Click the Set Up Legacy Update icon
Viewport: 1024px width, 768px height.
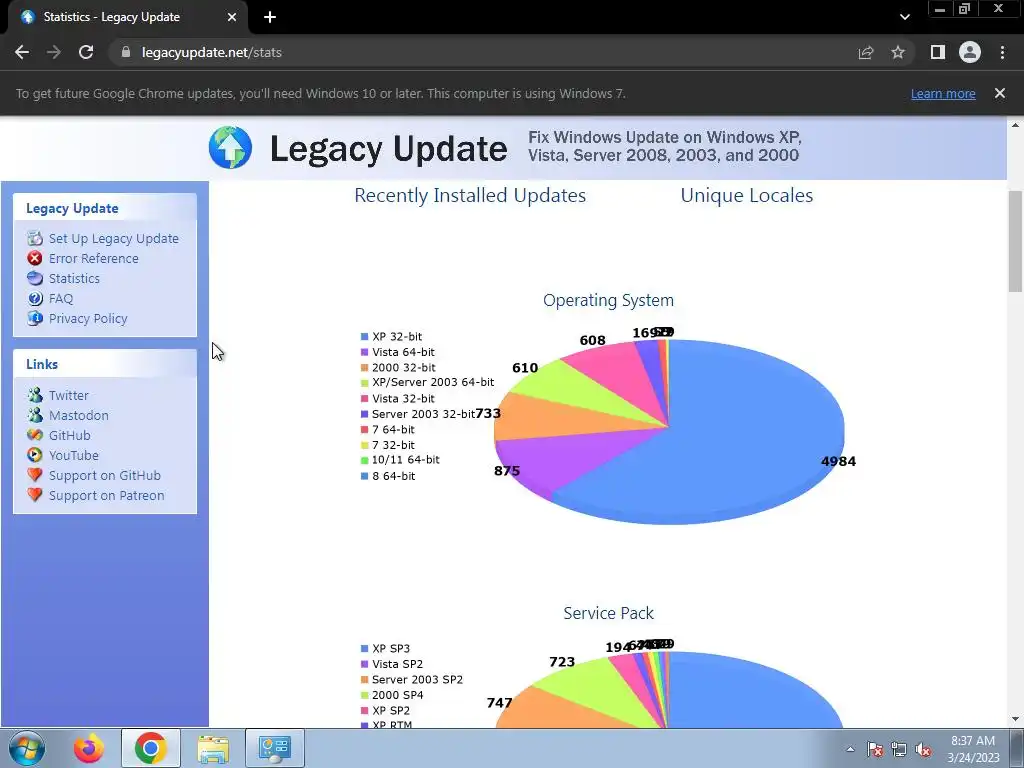[35, 238]
